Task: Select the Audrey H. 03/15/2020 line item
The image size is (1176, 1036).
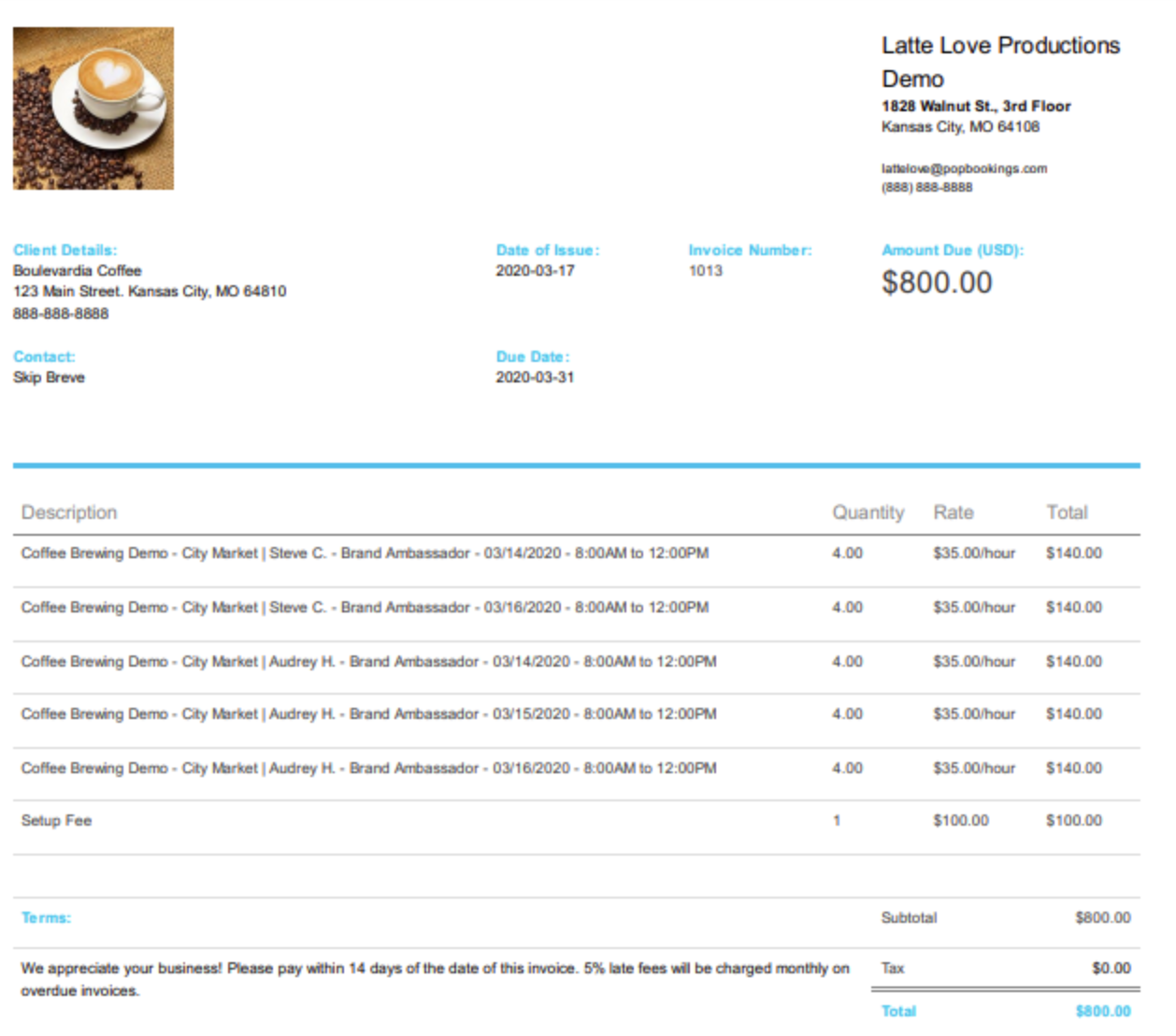Action: coord(368,714)
